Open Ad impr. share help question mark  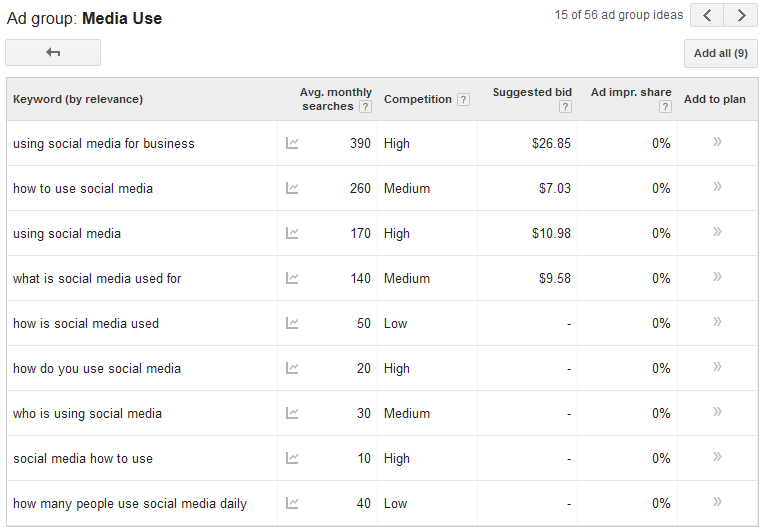(x=665, y=107)
